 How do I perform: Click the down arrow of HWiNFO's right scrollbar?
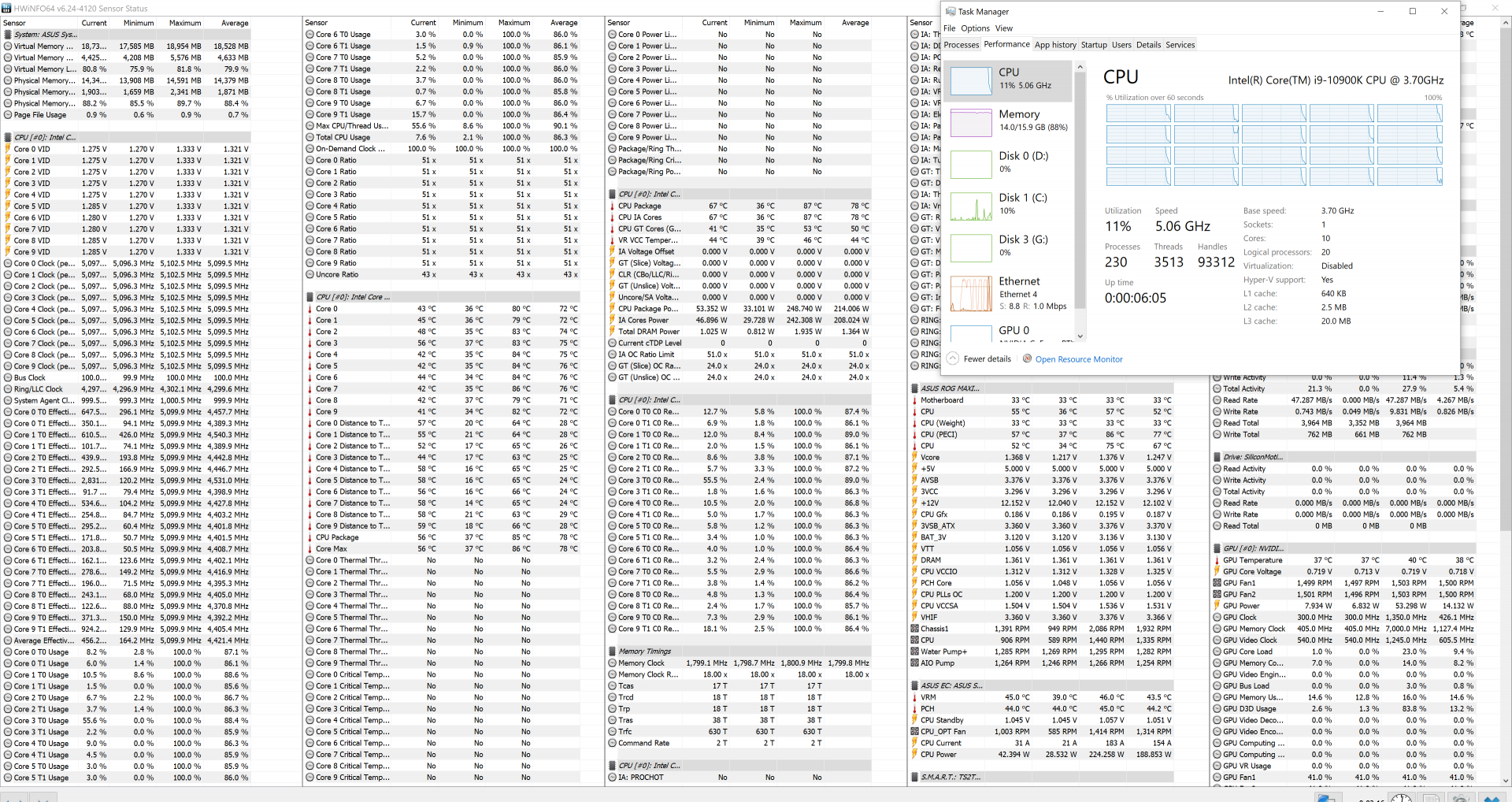(x=1505, y=781)
